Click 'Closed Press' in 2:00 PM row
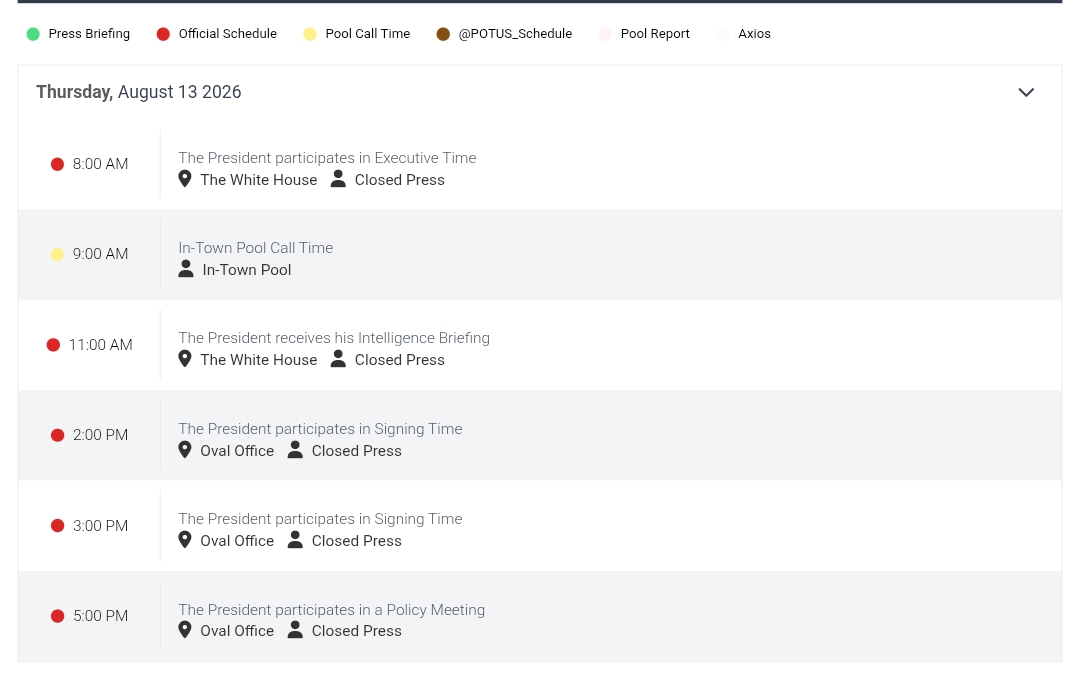 [357, 451]
